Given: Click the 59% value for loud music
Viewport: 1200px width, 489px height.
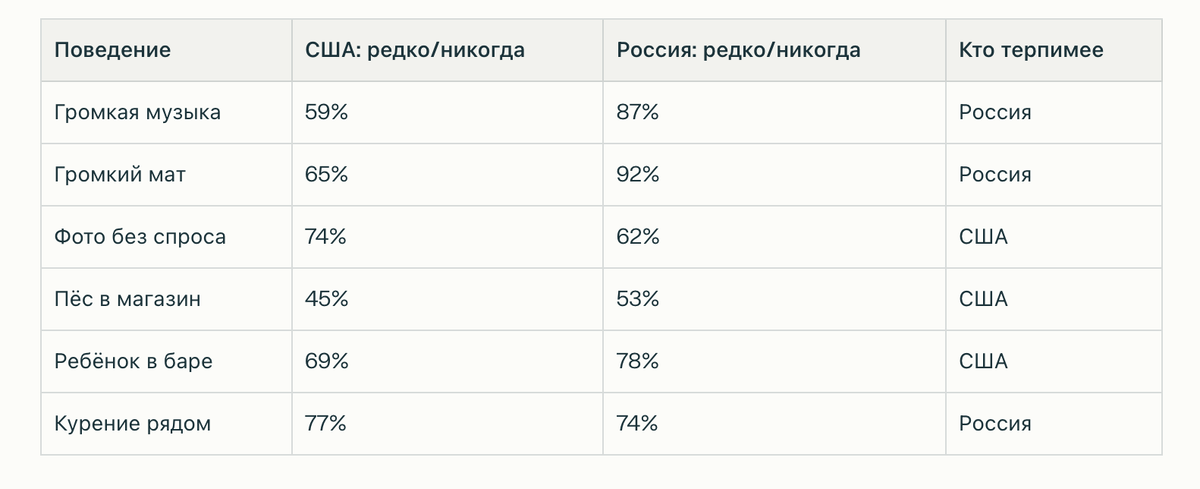Looking at the screenshot, I should (326, 113).
